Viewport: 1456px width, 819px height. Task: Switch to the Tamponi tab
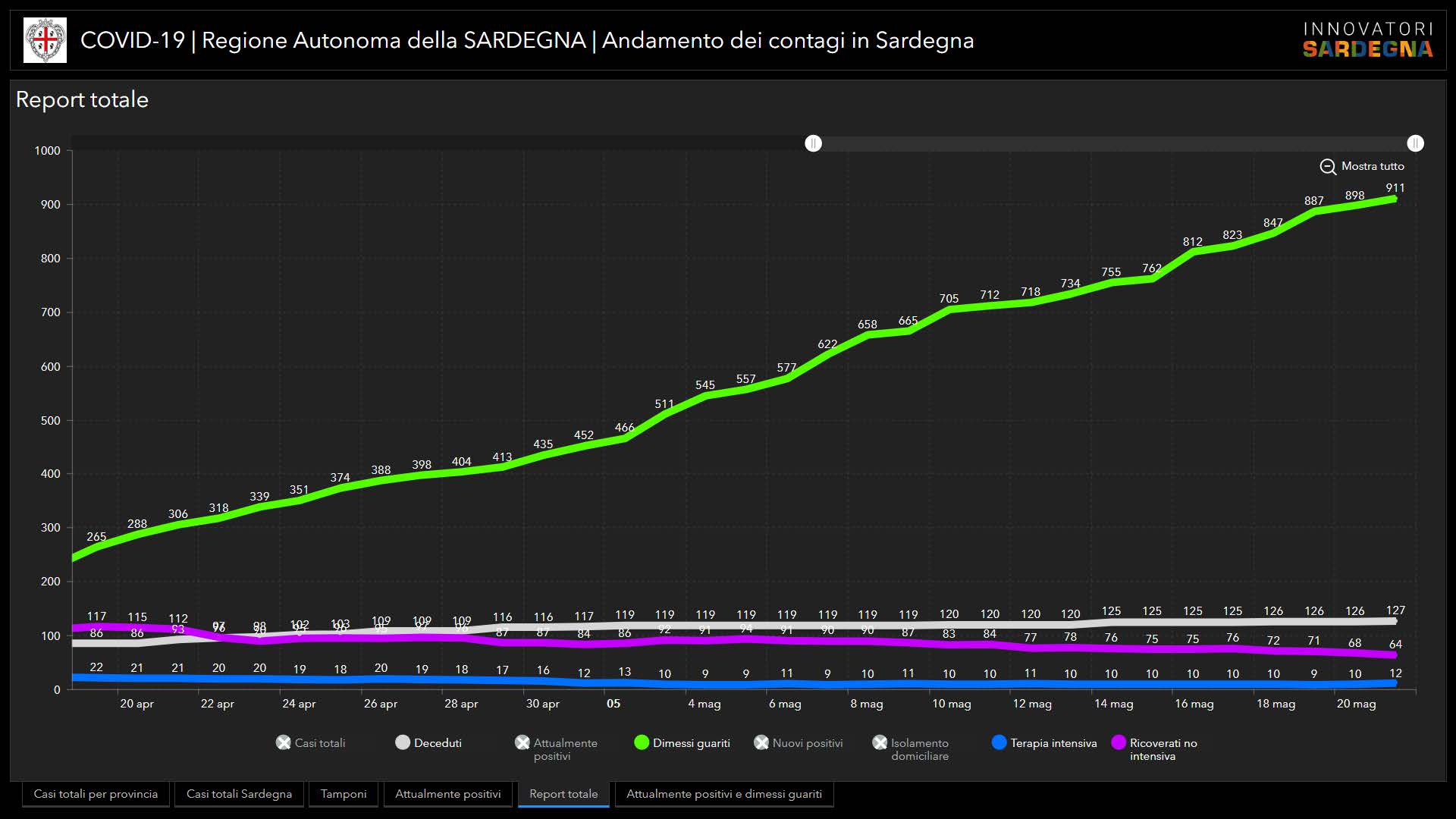tap(344, 794)
